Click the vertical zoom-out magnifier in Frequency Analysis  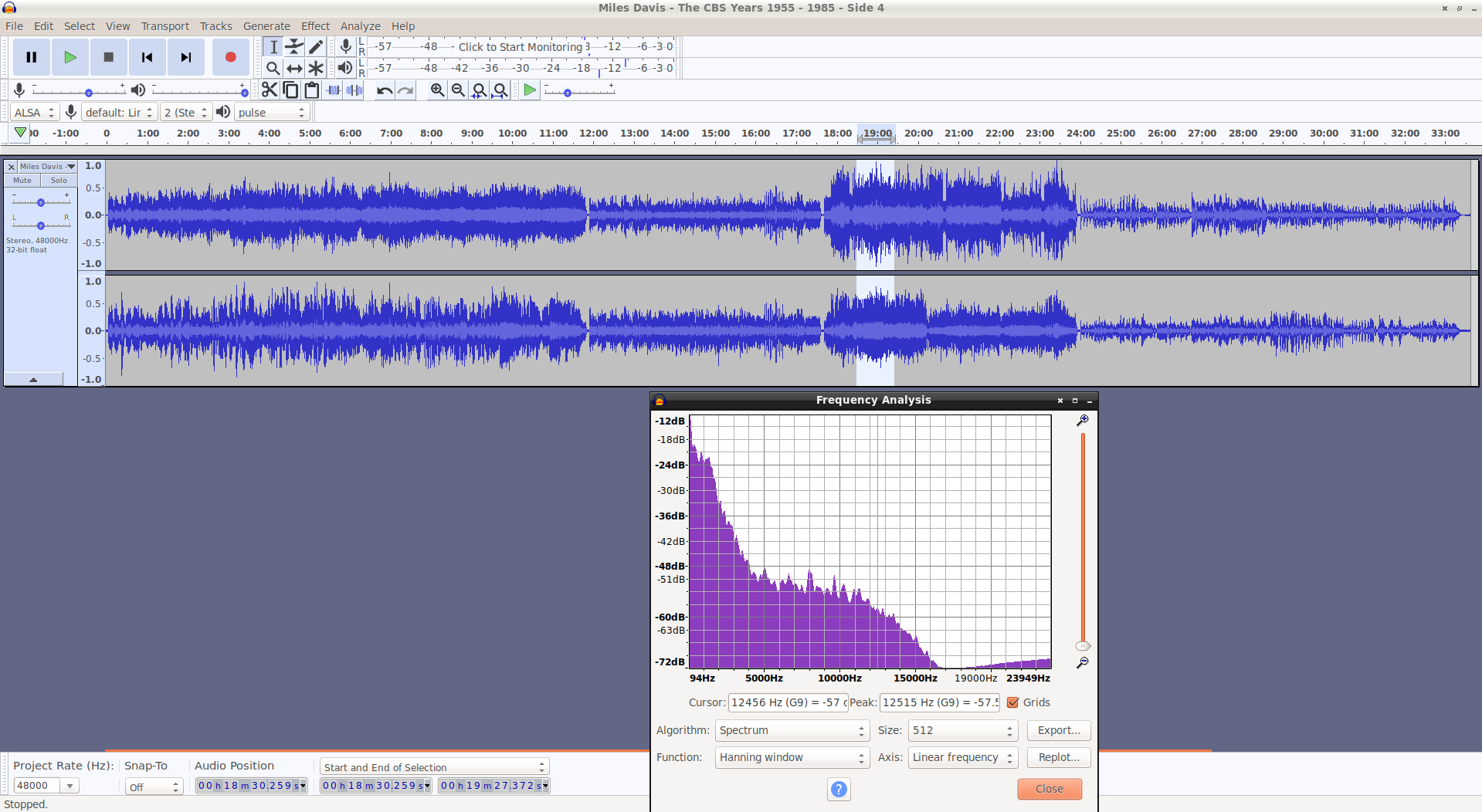click(x=1083, y=662)
